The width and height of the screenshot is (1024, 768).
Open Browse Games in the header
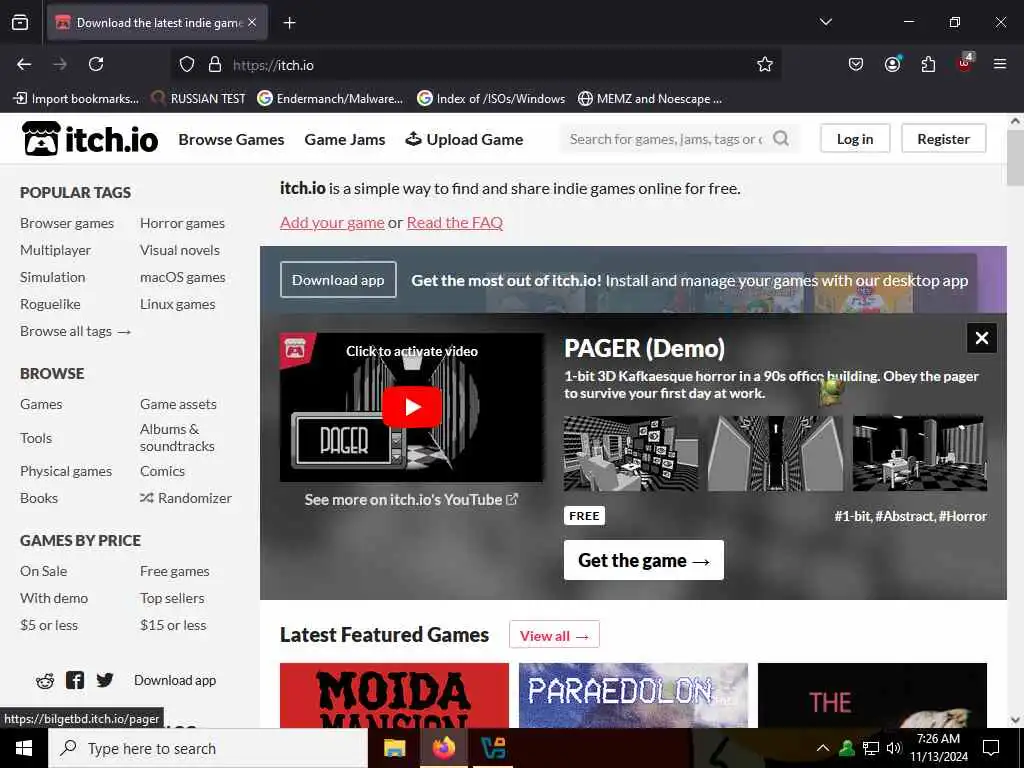coord(231,139)
